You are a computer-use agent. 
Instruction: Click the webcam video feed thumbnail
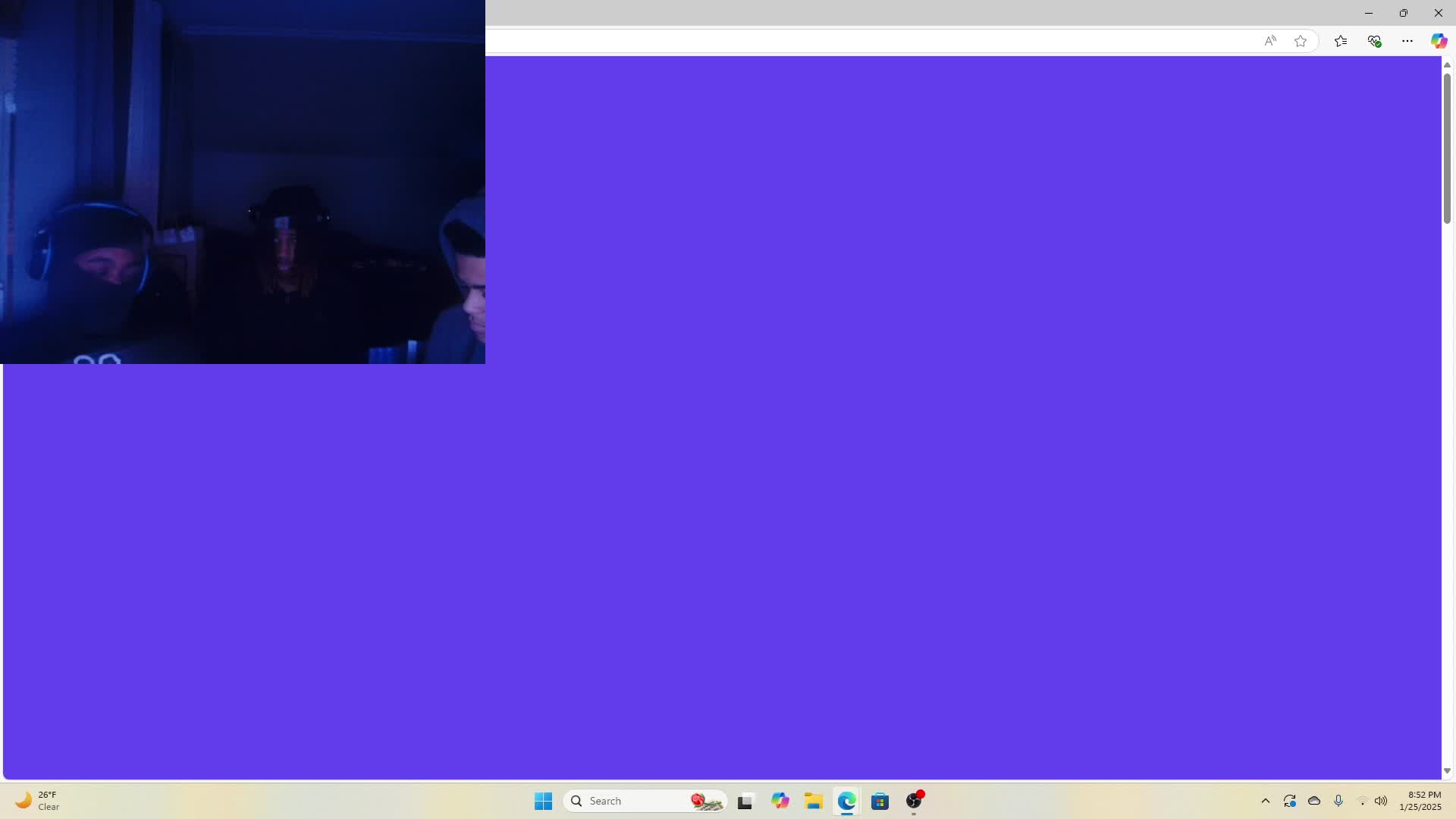coord(243,182)
